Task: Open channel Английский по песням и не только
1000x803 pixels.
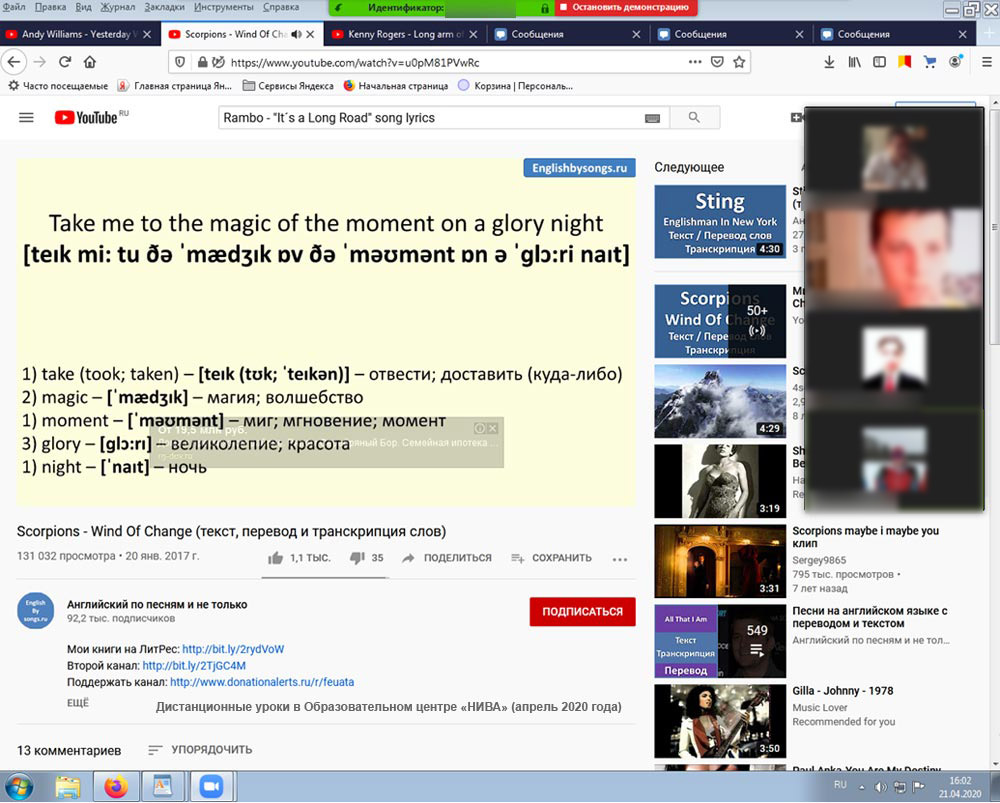Action: pyautogui.click(x=157, y=605)
